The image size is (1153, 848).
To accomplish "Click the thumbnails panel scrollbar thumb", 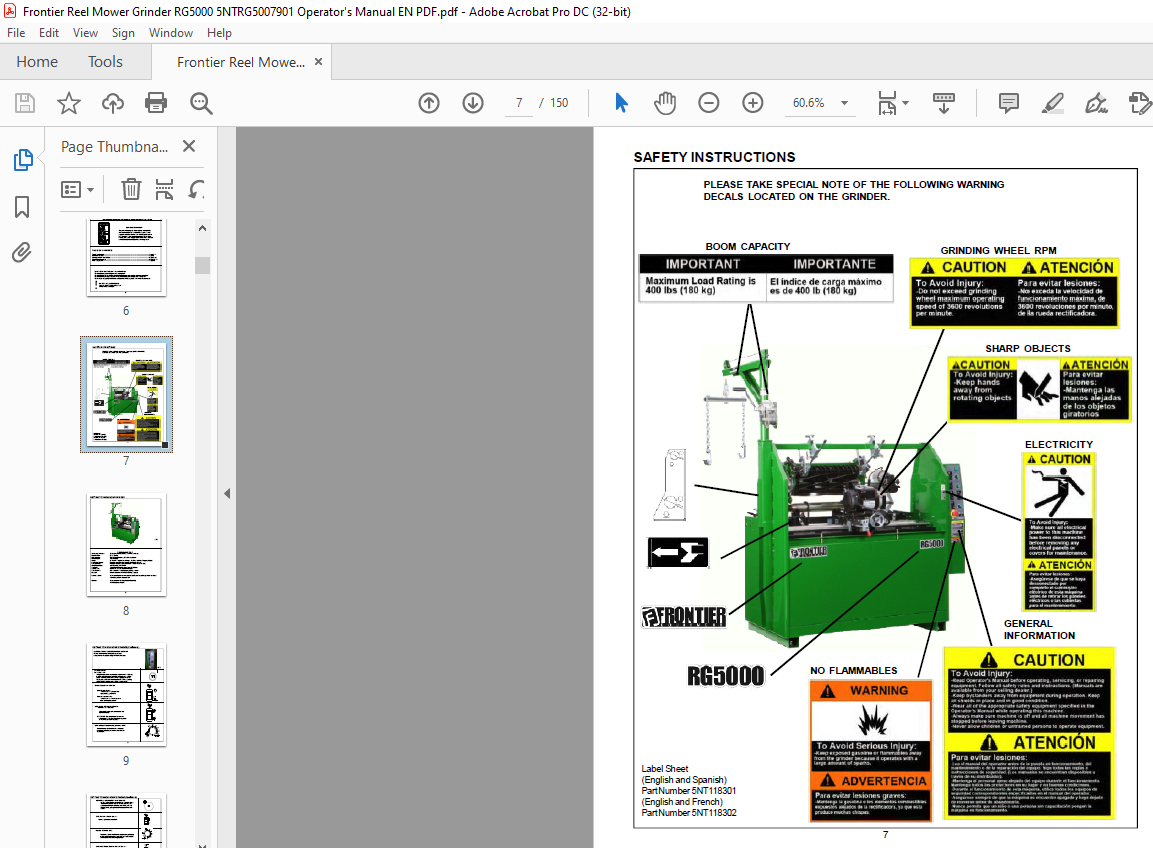I will click(x=202, y=265).
